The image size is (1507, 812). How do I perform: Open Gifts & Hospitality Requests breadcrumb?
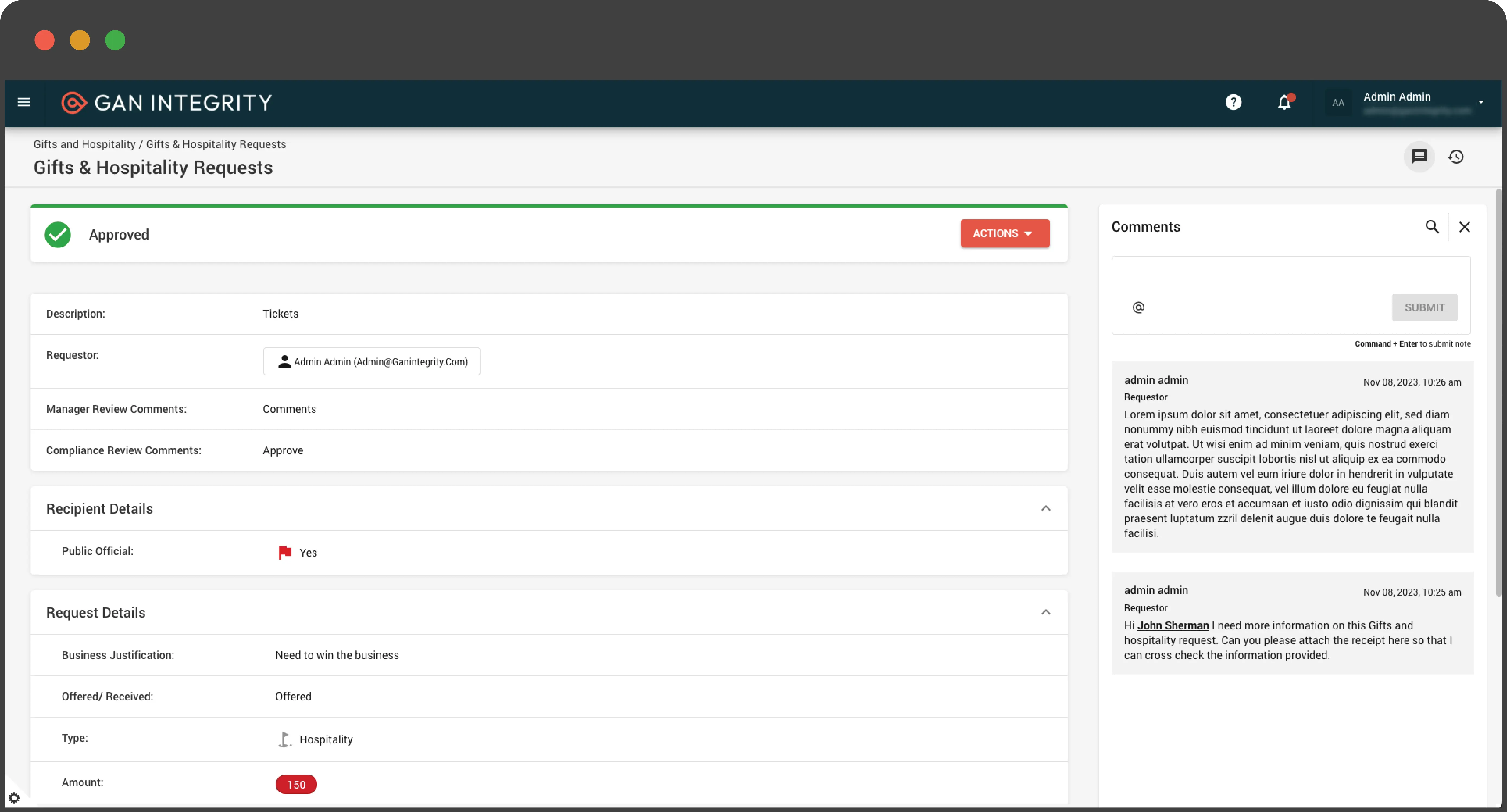coord(216,144)
